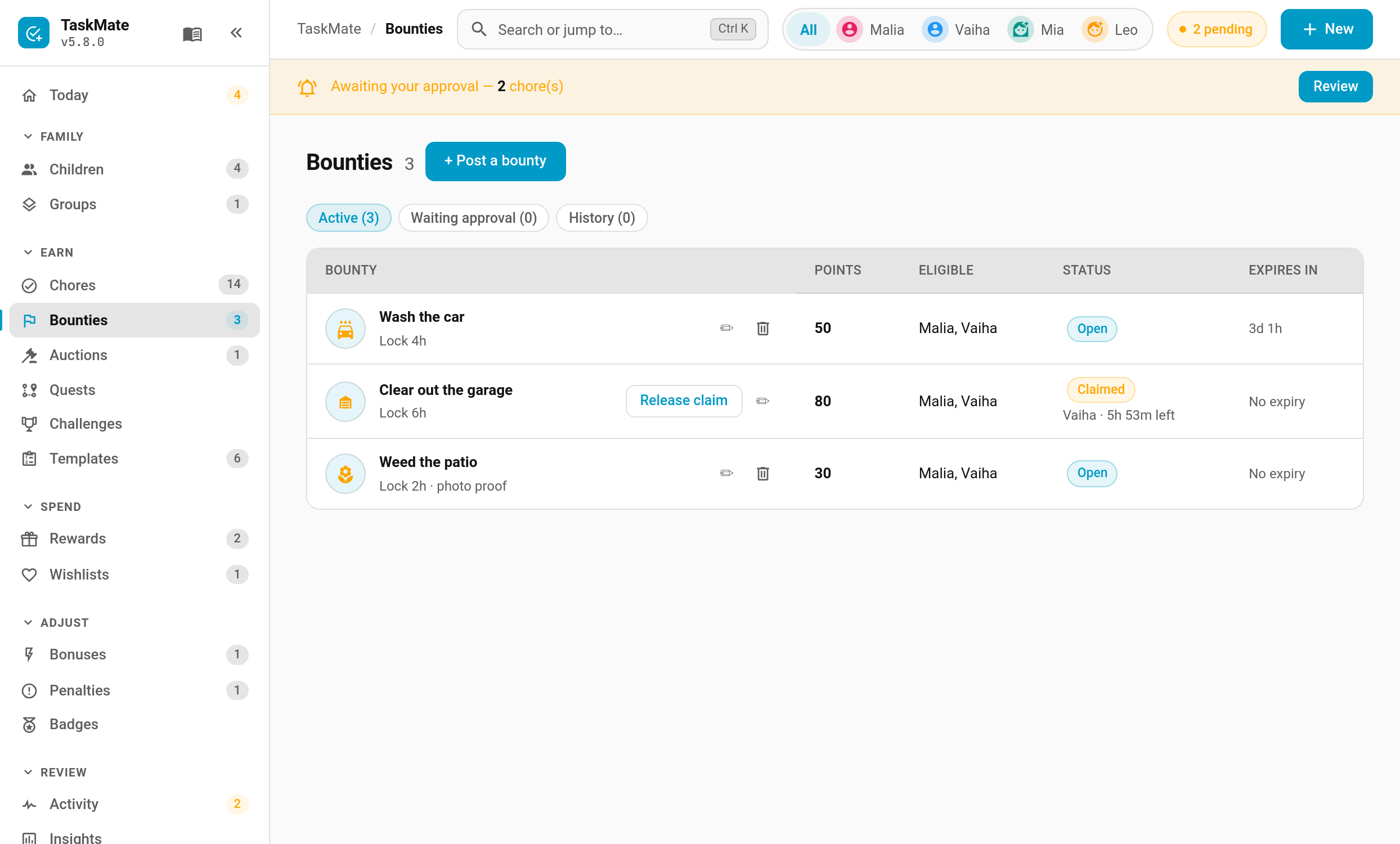The width and height of the screenshot is (1400, 844).
Task: Open Quests in the sidebar
Action: point(134,389)
